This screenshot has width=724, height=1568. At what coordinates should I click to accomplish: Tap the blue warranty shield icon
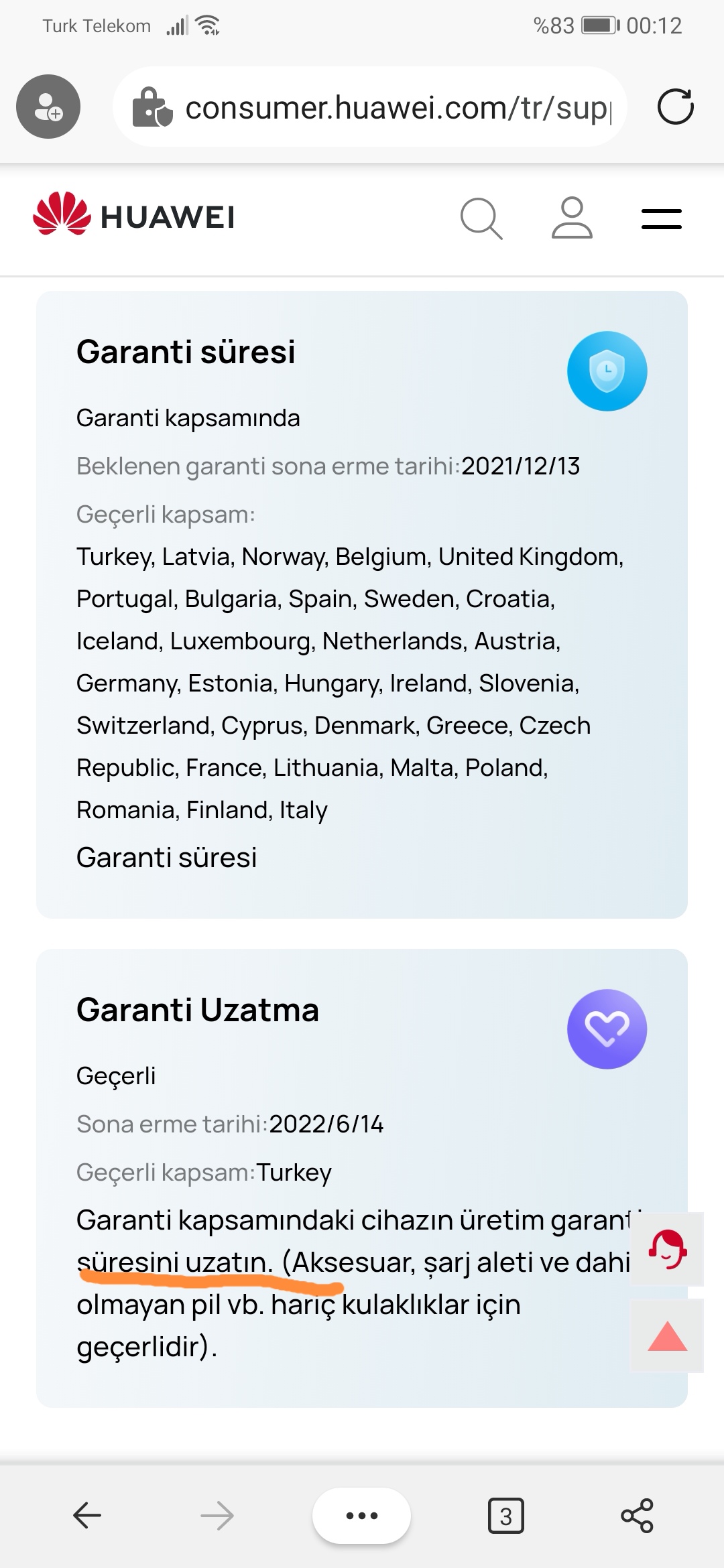click(x=607, y=371)
